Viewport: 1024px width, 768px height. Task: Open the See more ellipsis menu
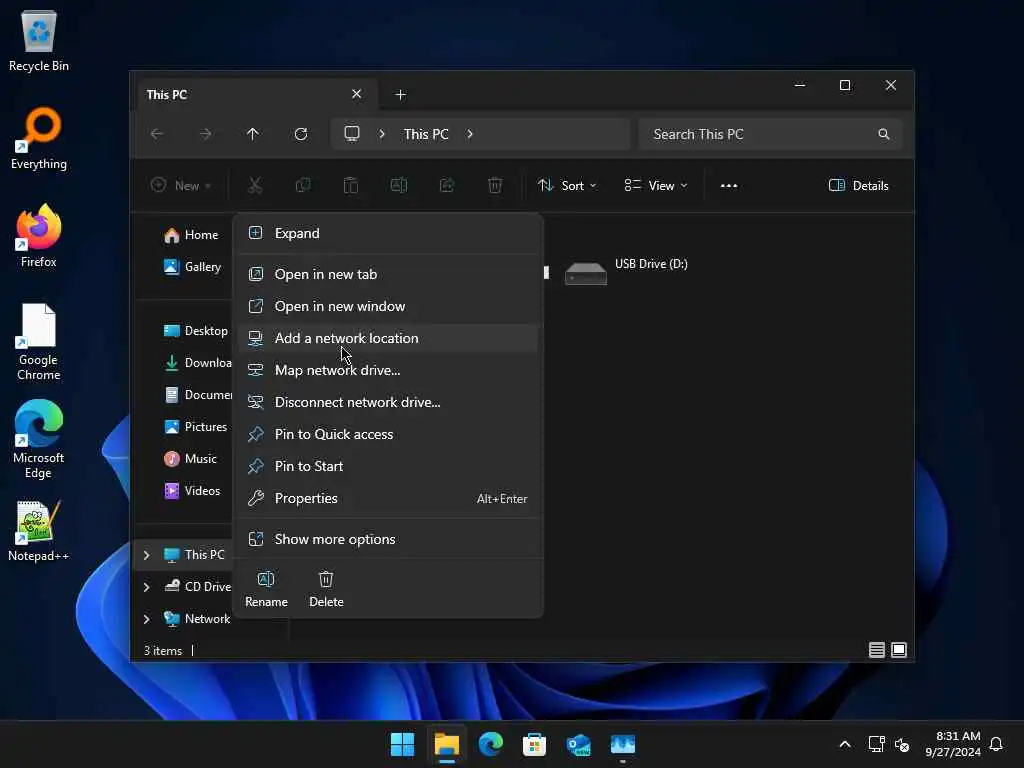click(729, 185)
